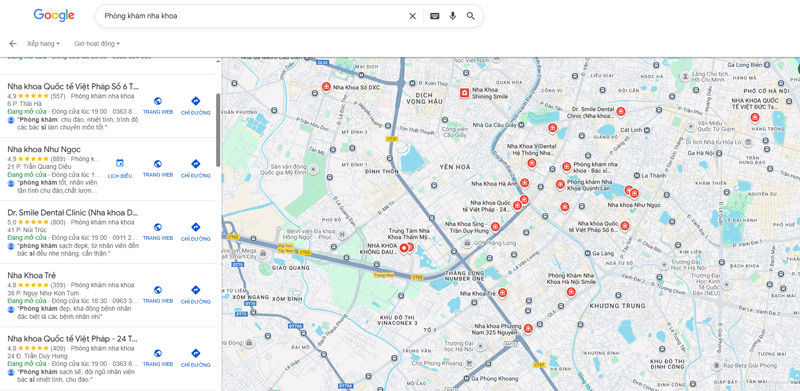This screenshot has width=800, height=391.
Task: Open Nha khoa Quốc tế Việt Pháp Số 6 listing title
Action: tap(73, 86)
